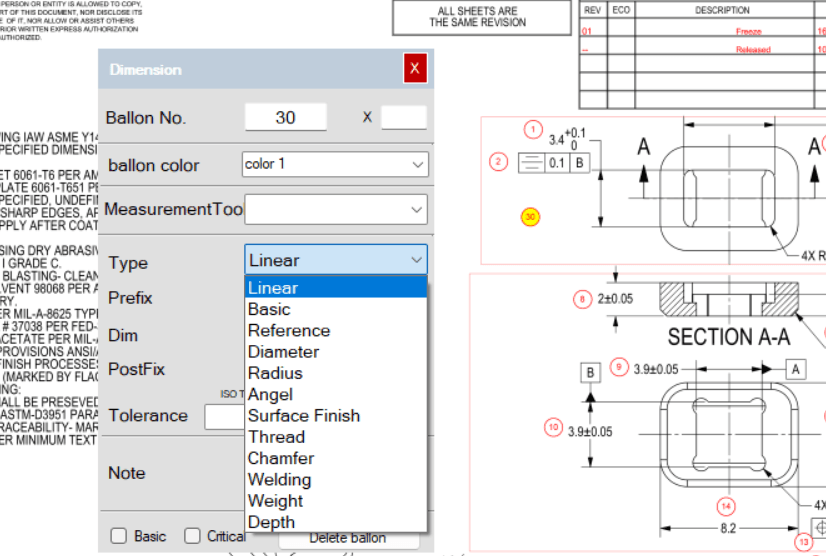
Task: Click datum A box in lower view
Action: (795, 369)
